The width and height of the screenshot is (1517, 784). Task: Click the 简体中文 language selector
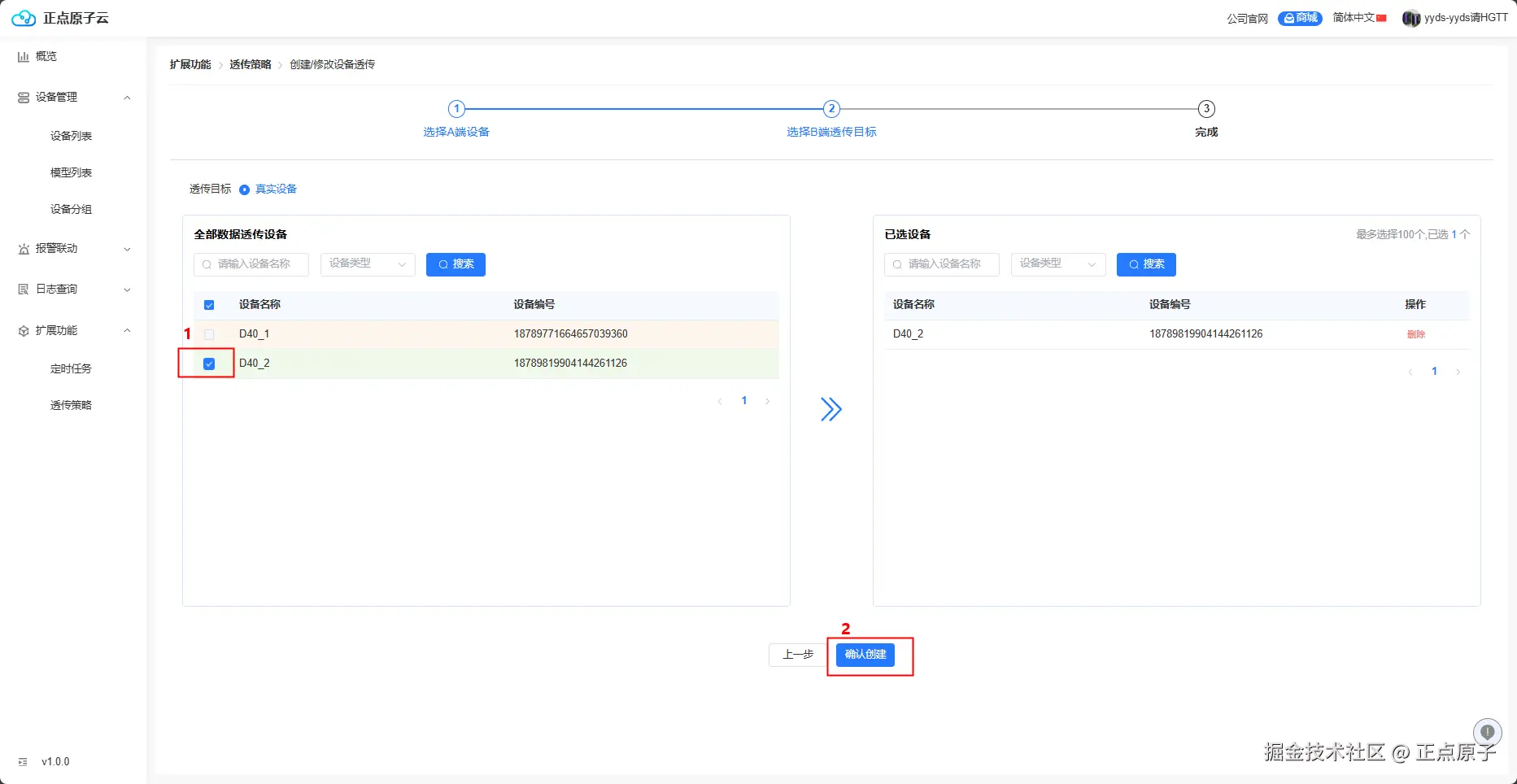point(1354,18)
